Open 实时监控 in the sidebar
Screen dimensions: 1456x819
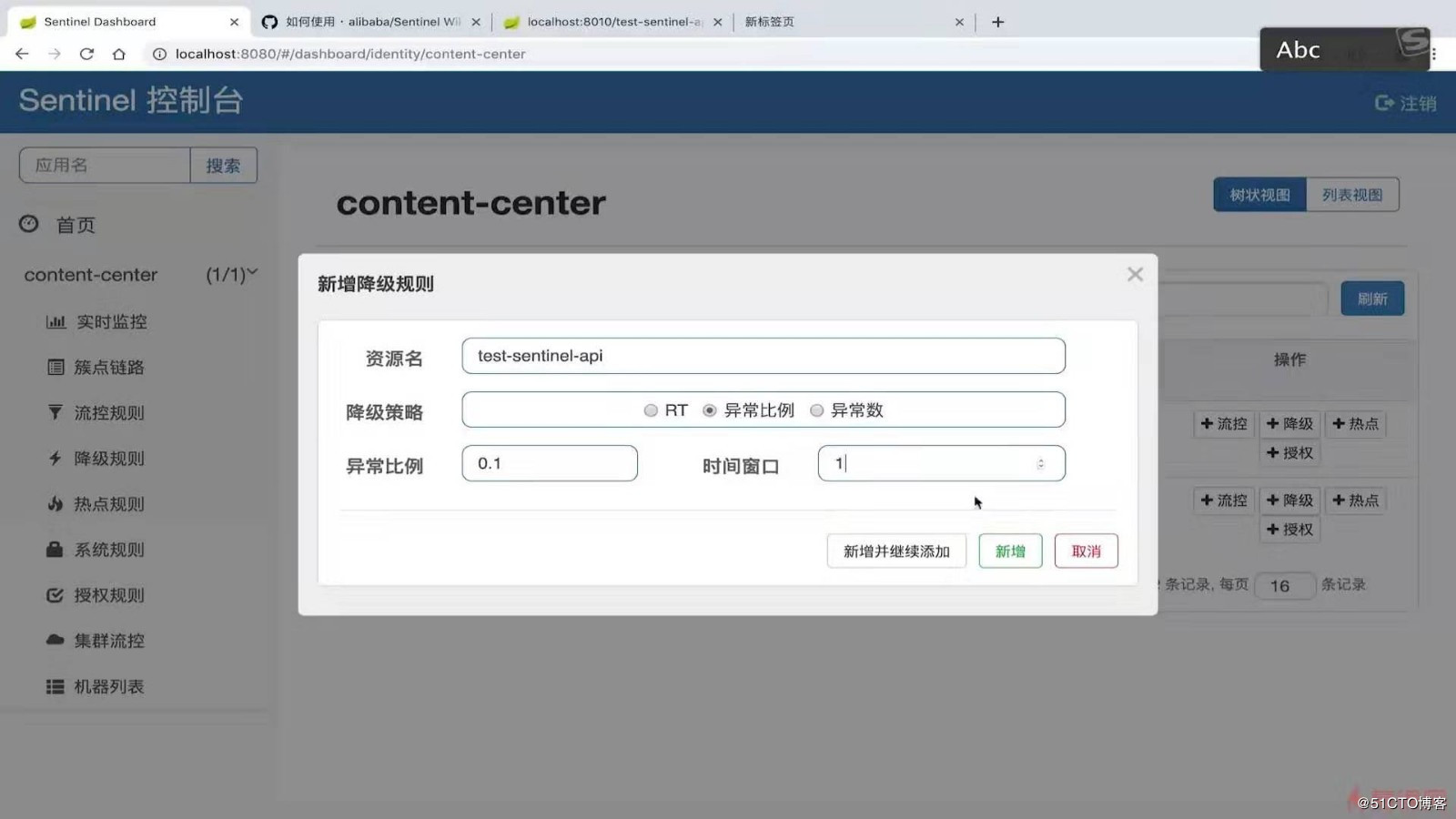pyautogui.click(x=111, y=321)
